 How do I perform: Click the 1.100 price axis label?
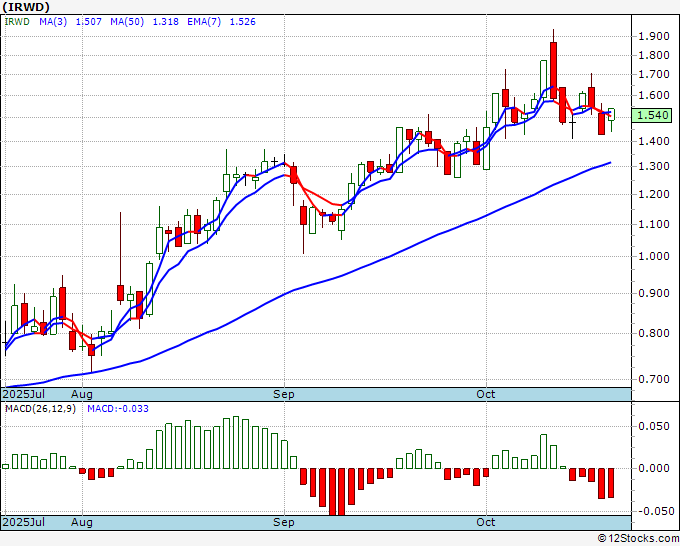click(654, 224)
